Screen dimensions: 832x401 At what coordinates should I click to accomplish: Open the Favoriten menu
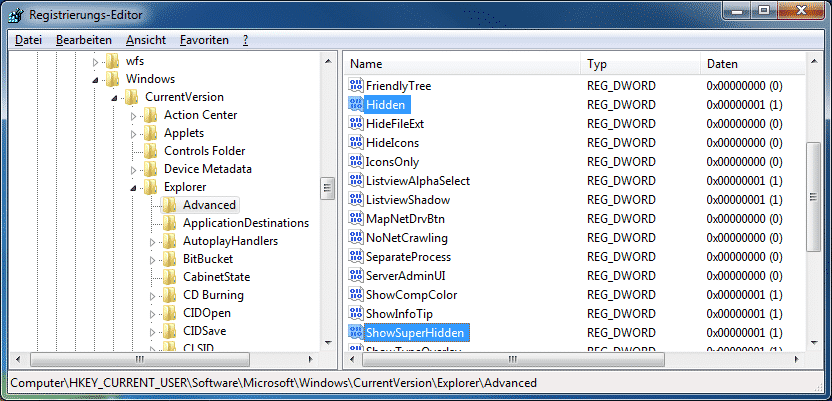pos(204,40)
